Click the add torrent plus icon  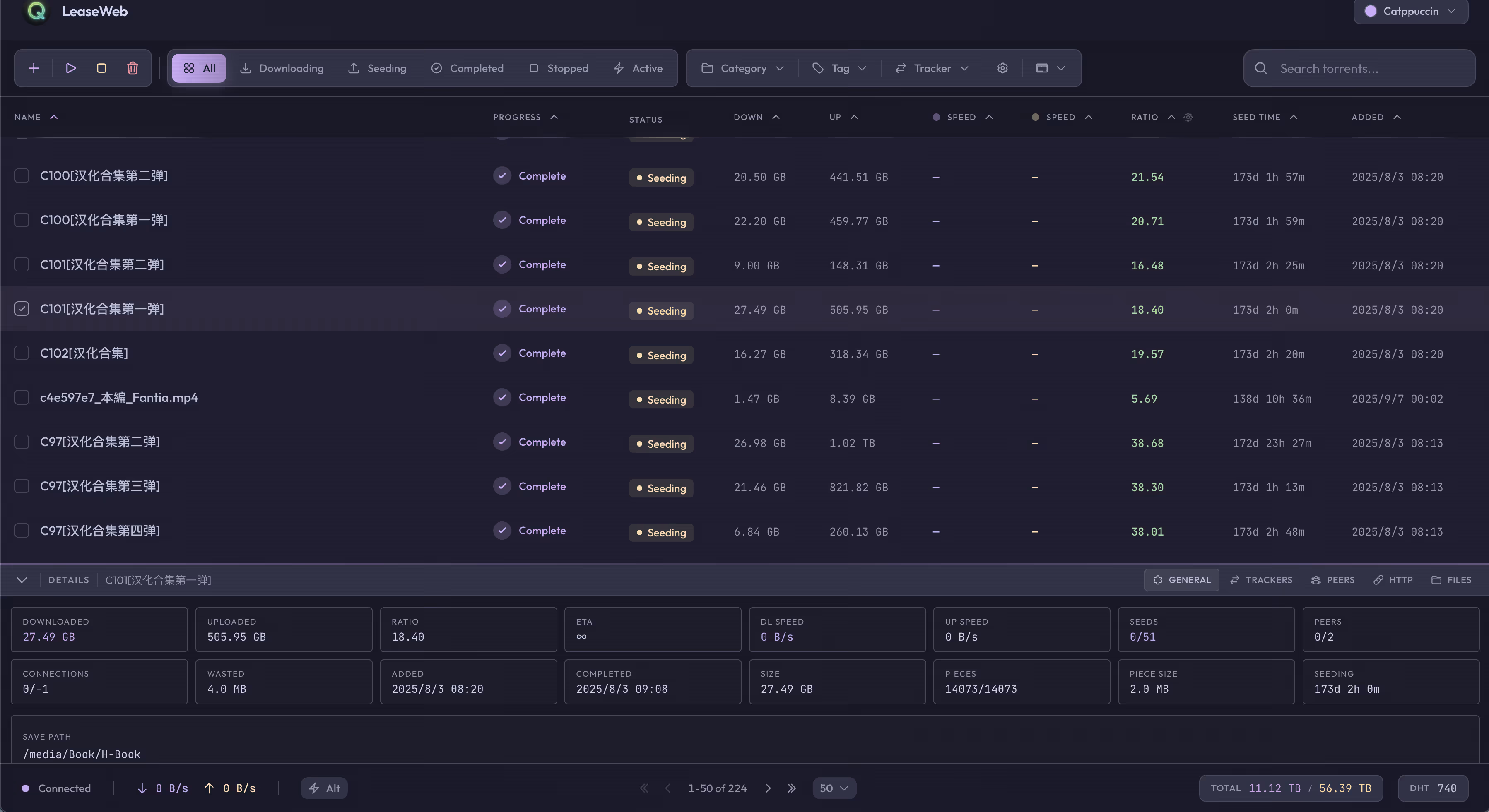click(34, 68)
